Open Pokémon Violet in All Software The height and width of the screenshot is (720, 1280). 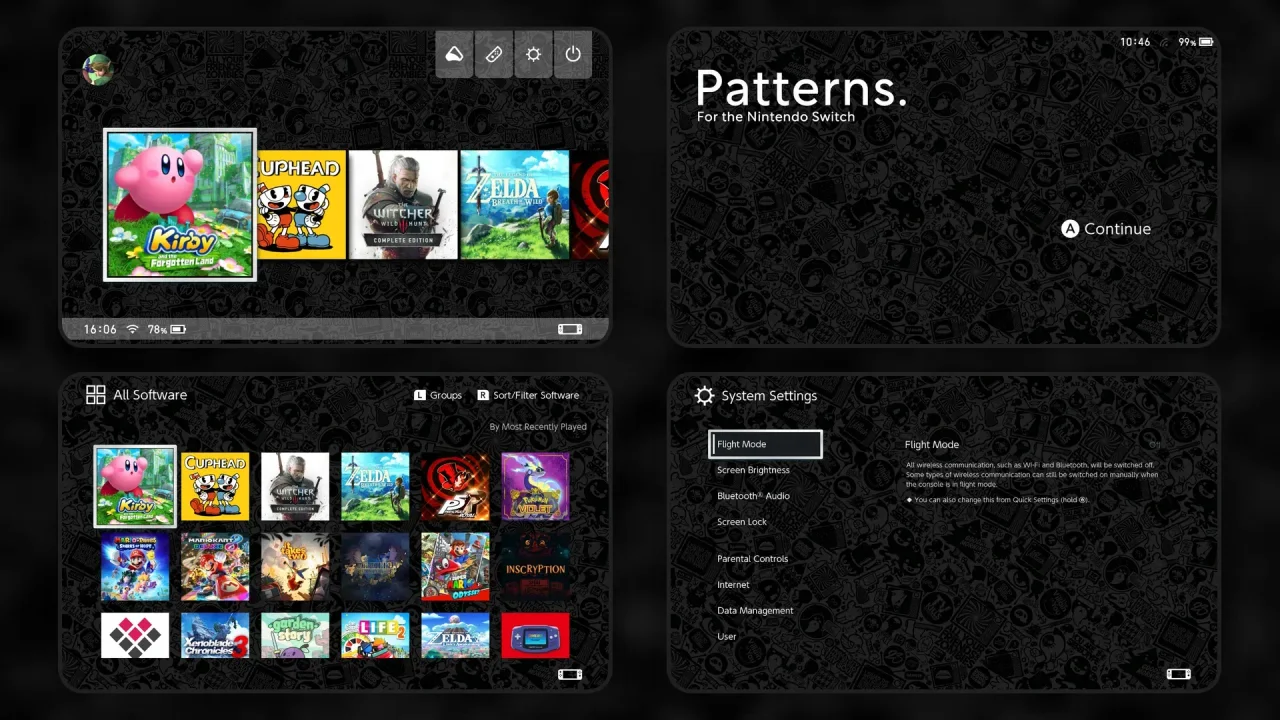pyautogui.click(x=535, y=487)
